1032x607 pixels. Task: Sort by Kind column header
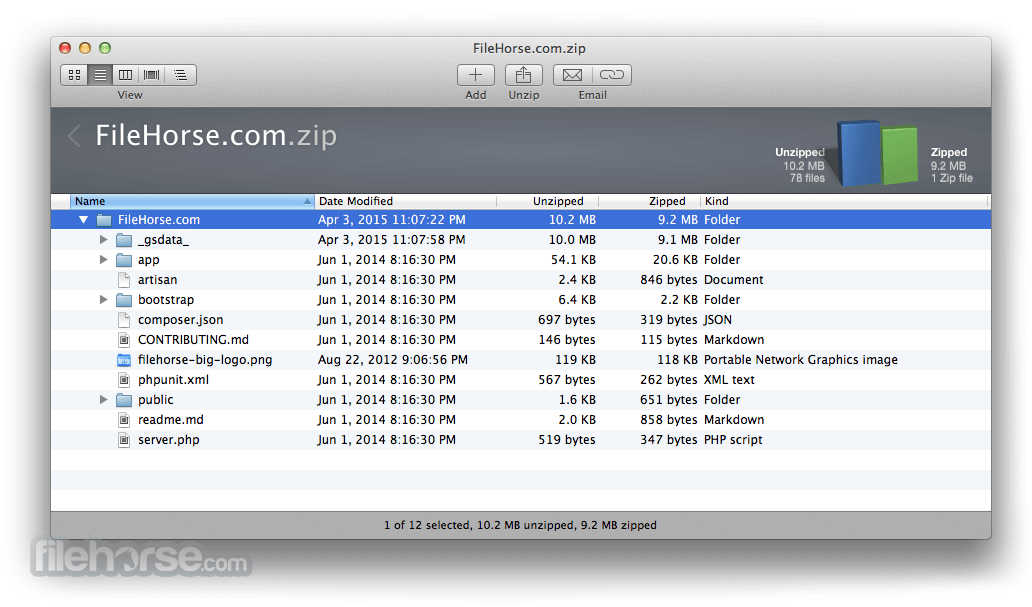click(844, 201)
